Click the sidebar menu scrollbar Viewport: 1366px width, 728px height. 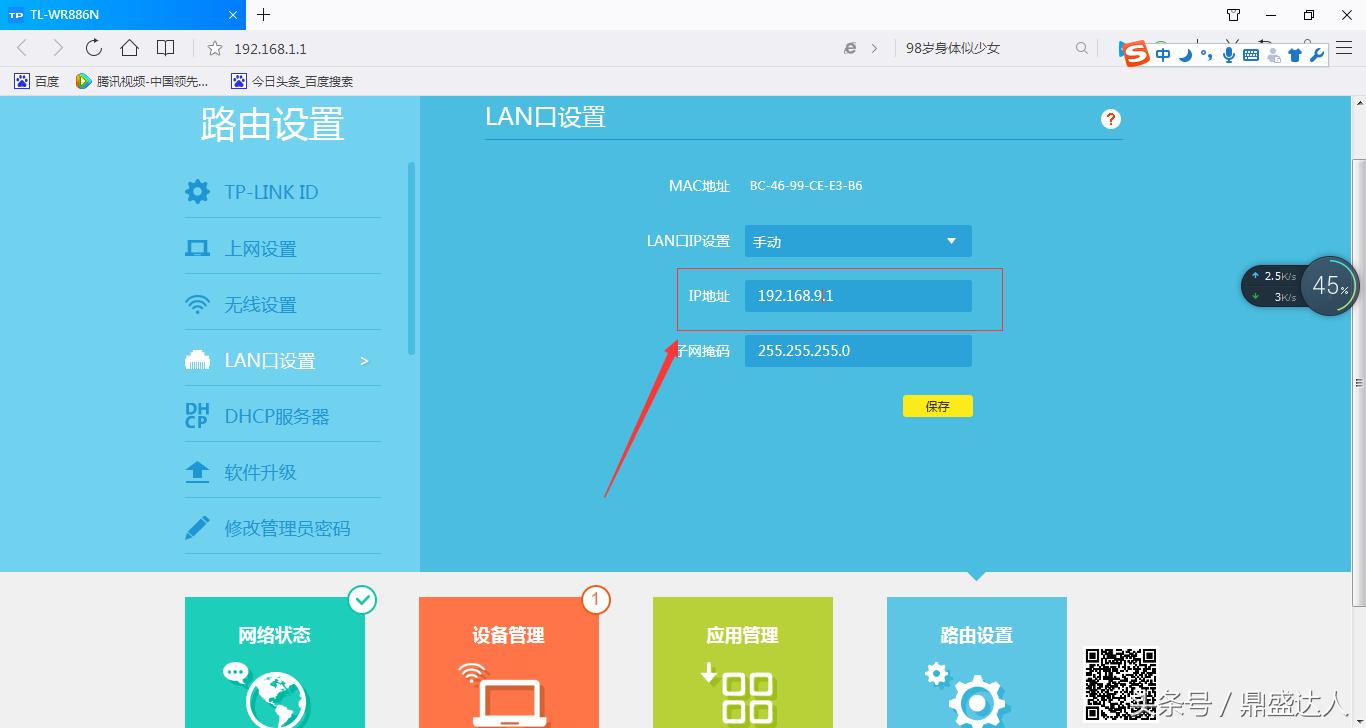(x=411, y=258)
